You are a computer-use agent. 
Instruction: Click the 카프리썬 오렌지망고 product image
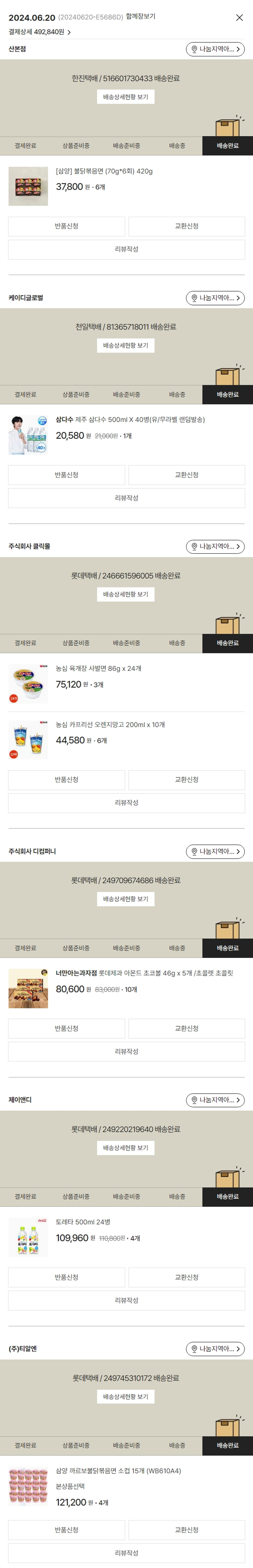28,740
